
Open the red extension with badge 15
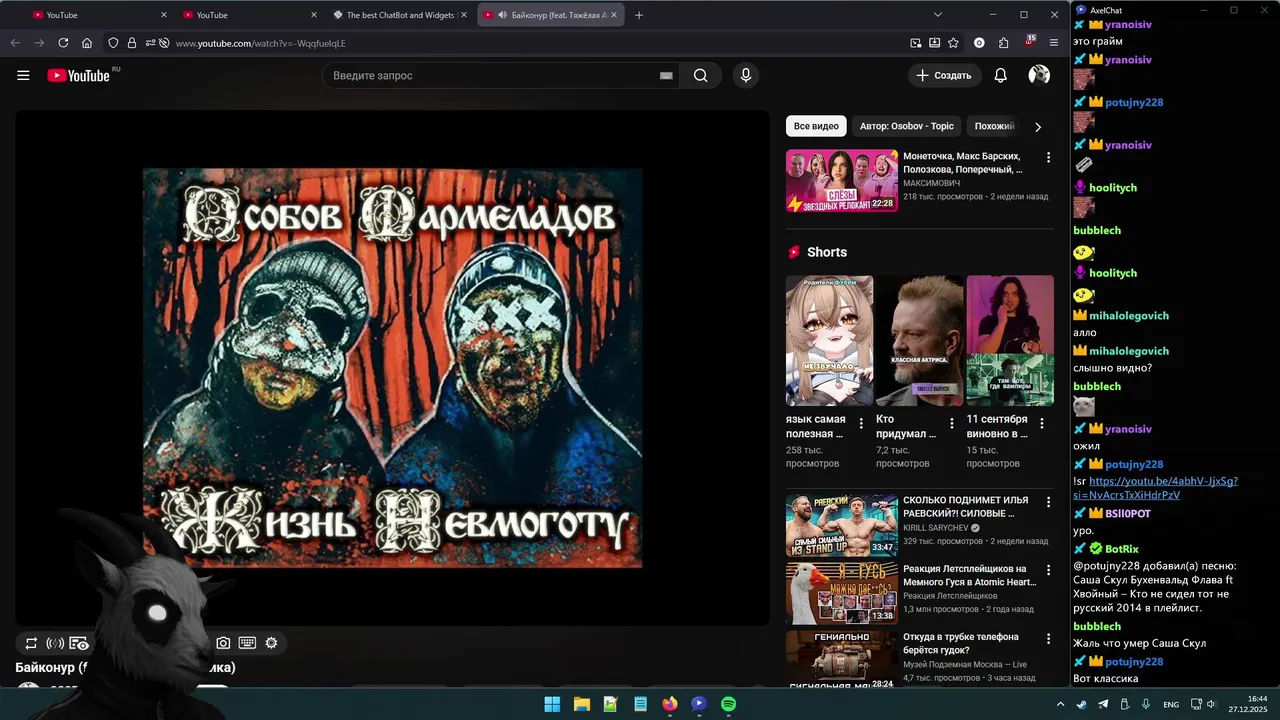tap(1029, 43)
